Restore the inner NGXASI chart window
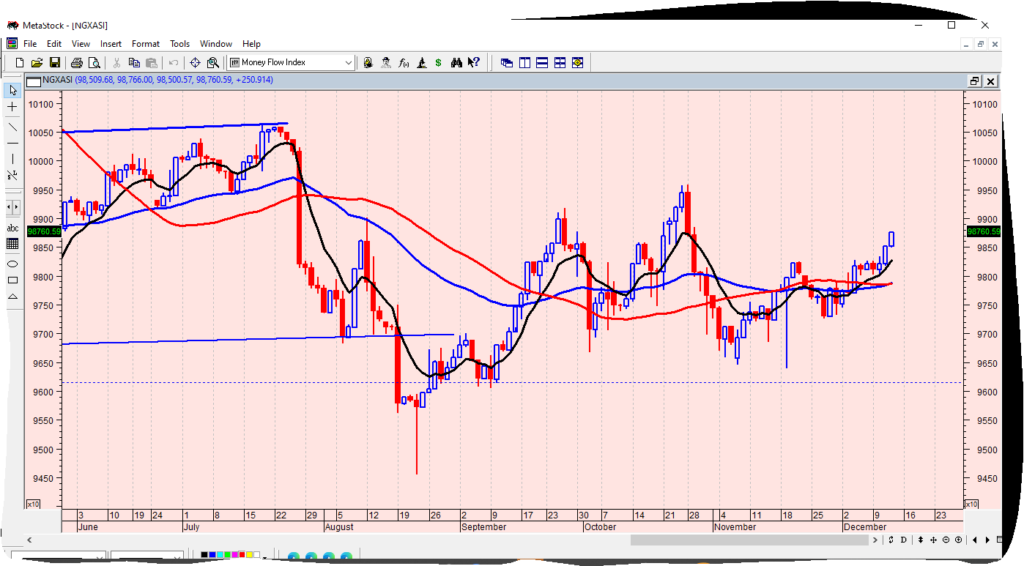This screenshot has height=566, width=1024. 974,81
